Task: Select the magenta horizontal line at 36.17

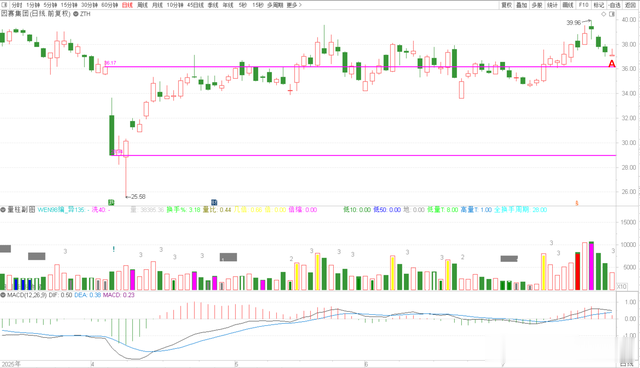Action: click(359, 67)
